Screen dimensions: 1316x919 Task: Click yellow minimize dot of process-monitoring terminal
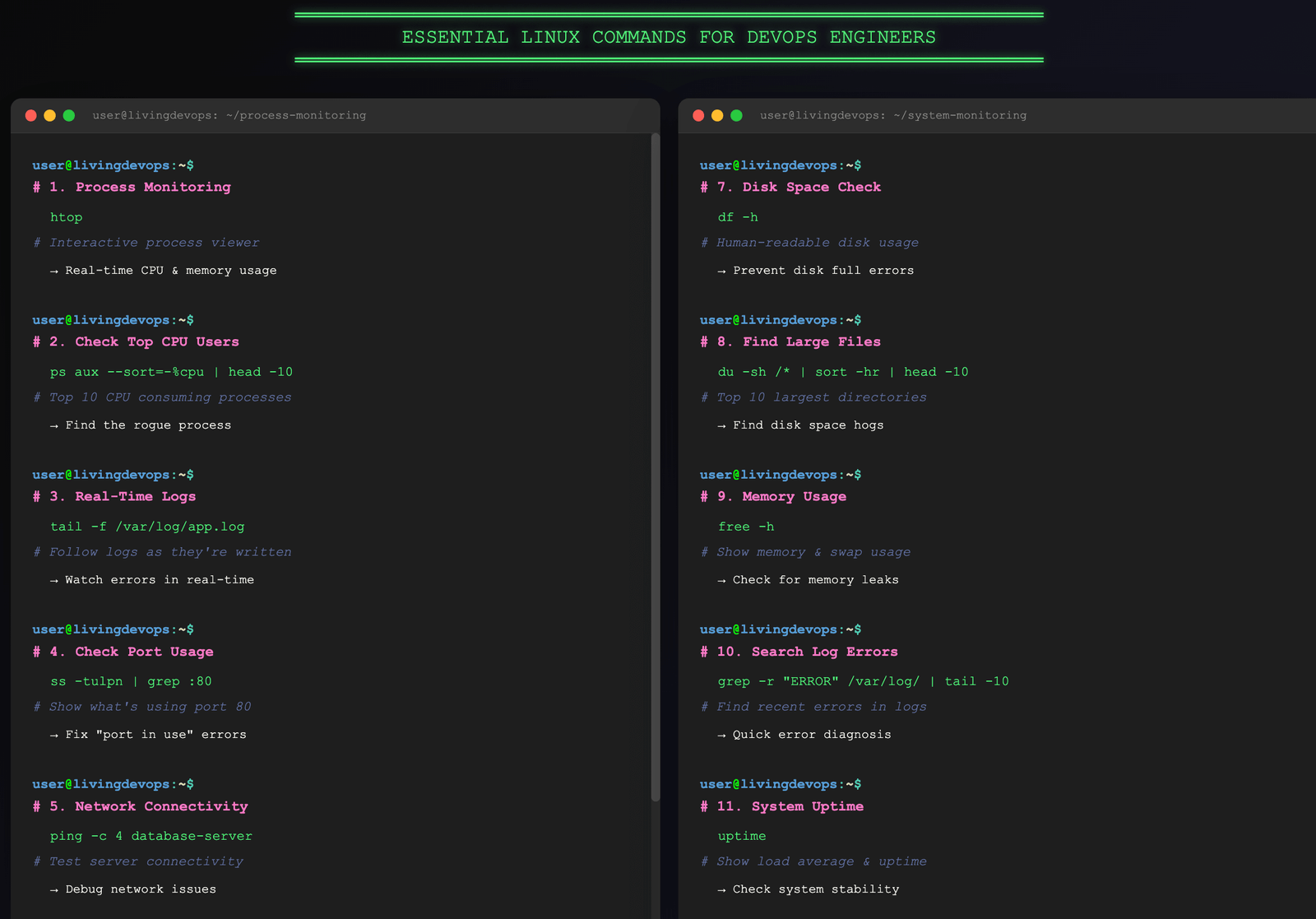50,115
